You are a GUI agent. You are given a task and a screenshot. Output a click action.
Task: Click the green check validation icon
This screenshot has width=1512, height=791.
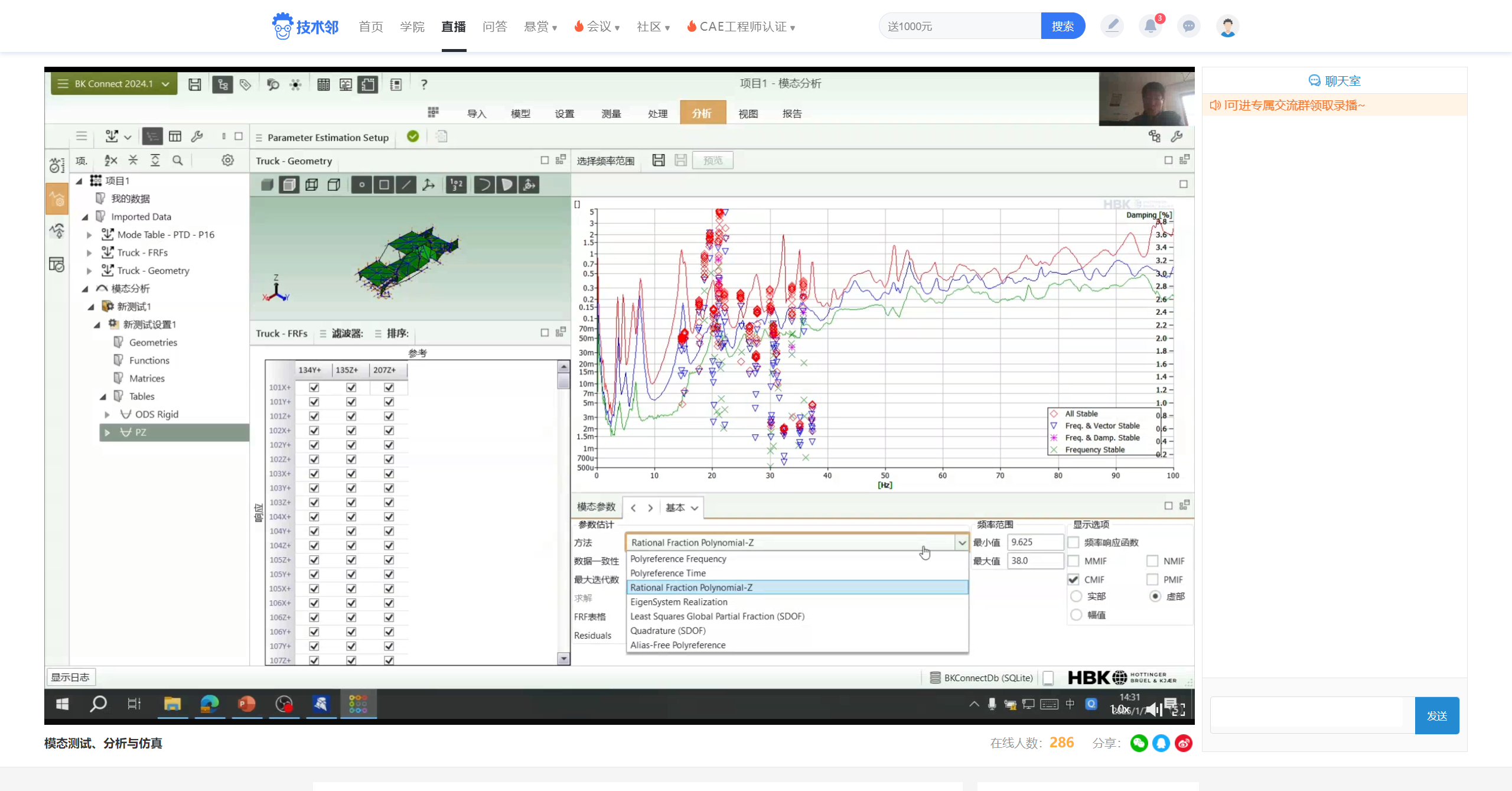(413, 136)
